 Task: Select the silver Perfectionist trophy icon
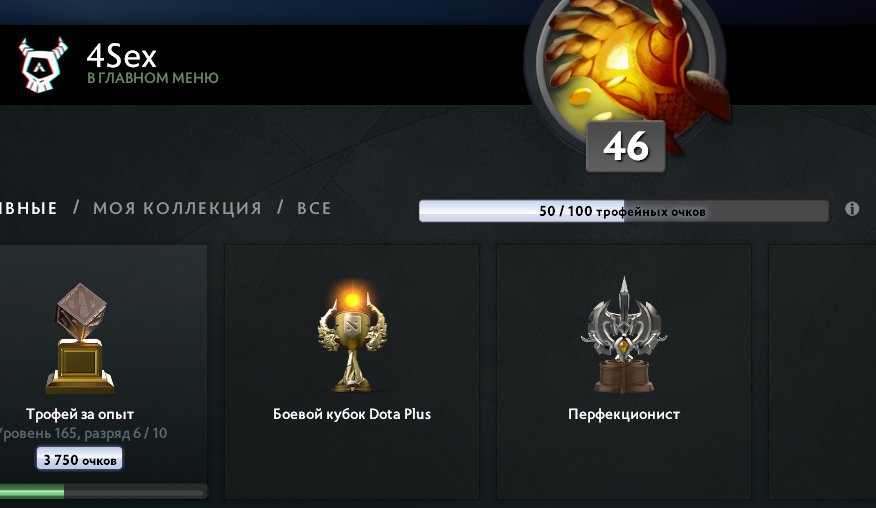(624, 335)
